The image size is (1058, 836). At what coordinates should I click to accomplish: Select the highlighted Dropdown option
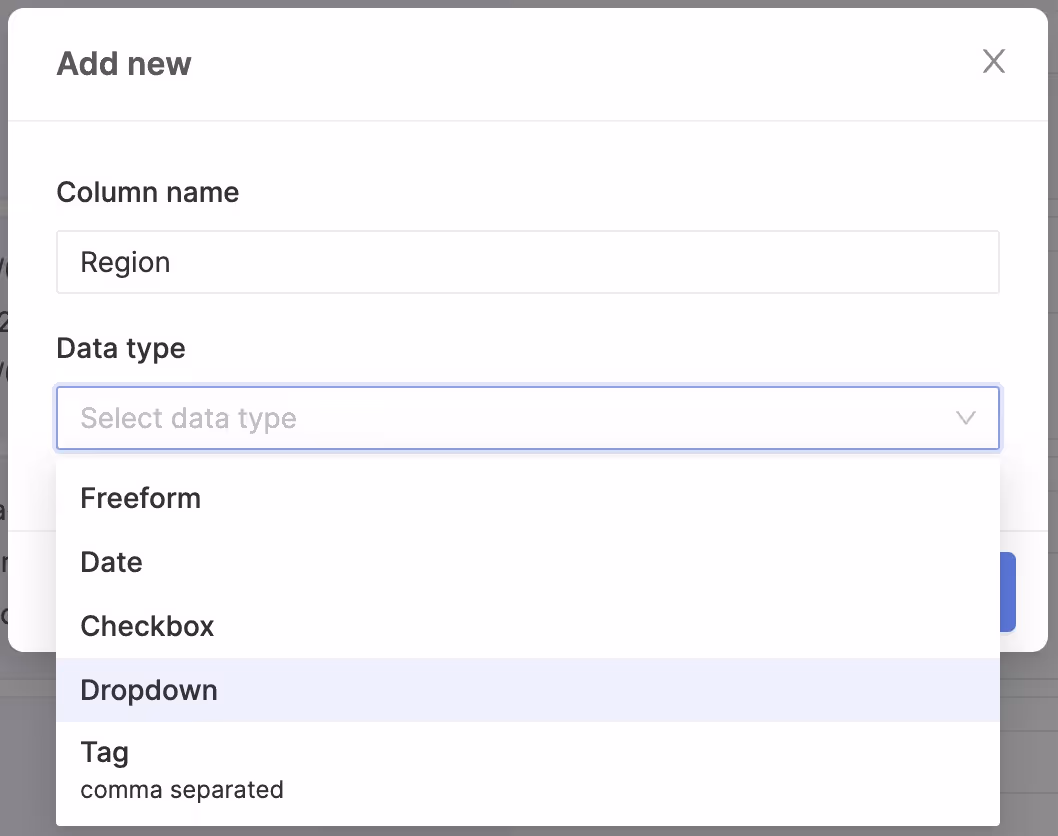coord(149,690)
